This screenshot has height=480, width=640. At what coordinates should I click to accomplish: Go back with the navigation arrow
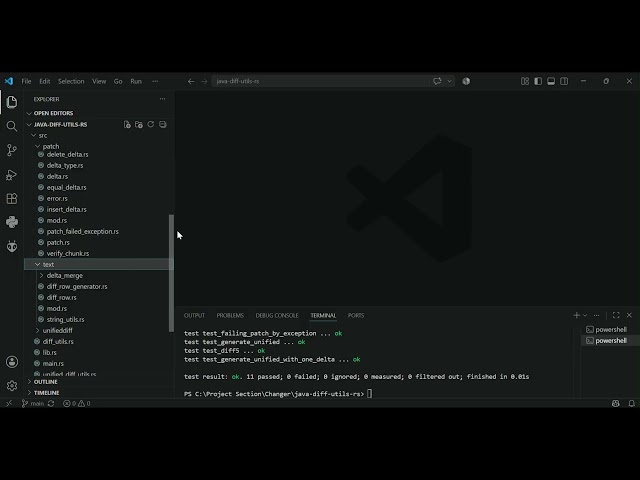[191, 81]
